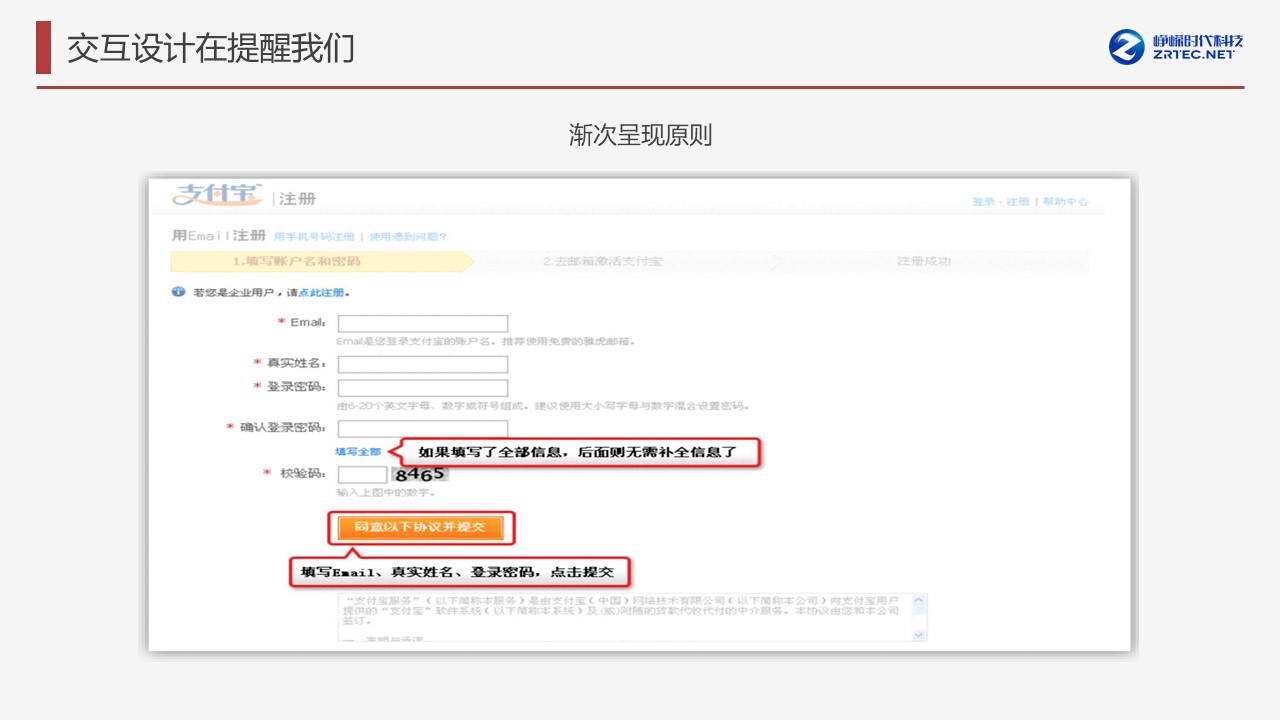Focus the Email input field
The image size is (1280, 720).
(423, 324)
